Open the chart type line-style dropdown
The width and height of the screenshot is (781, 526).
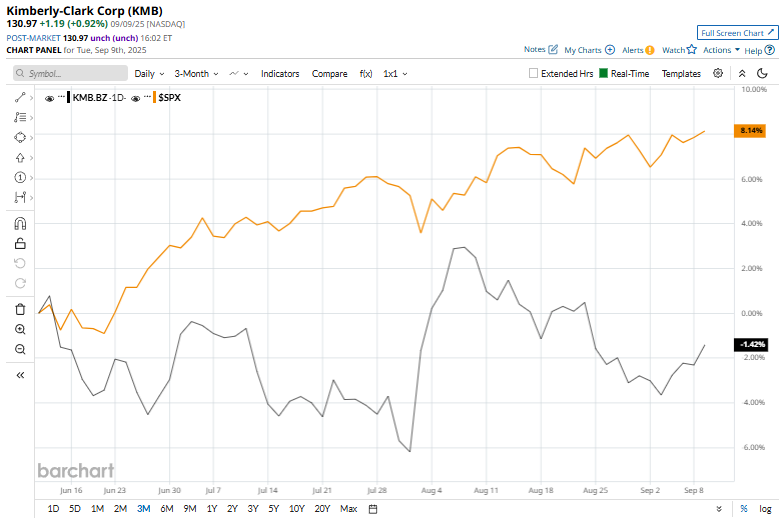239,74
